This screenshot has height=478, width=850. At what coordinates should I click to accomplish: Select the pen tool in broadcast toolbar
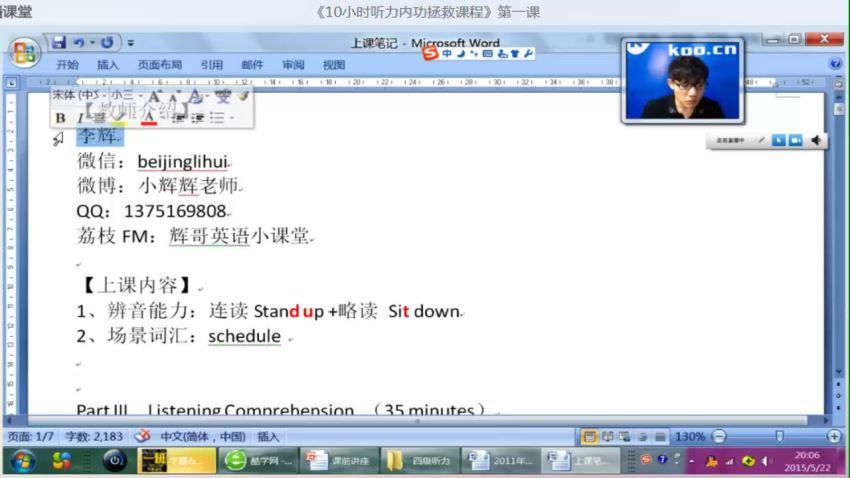pyautogui.click(x=762, y=140)
